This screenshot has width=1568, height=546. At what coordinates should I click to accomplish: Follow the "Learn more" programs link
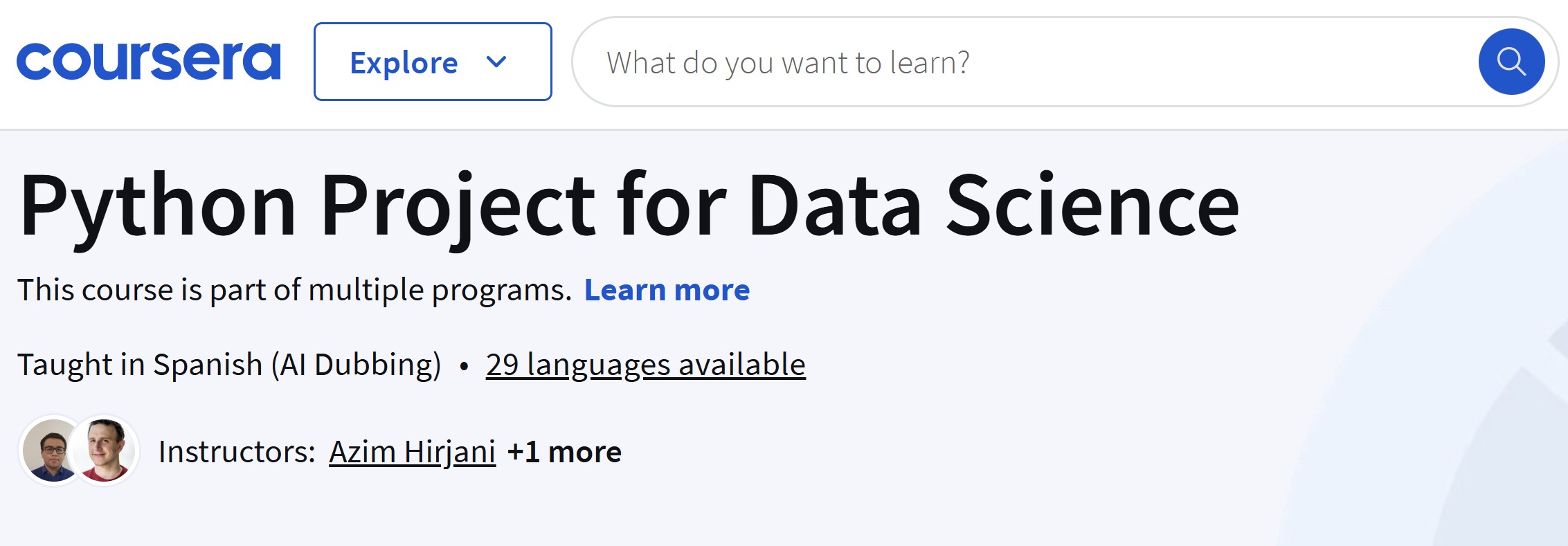click(x=667, y=290)
